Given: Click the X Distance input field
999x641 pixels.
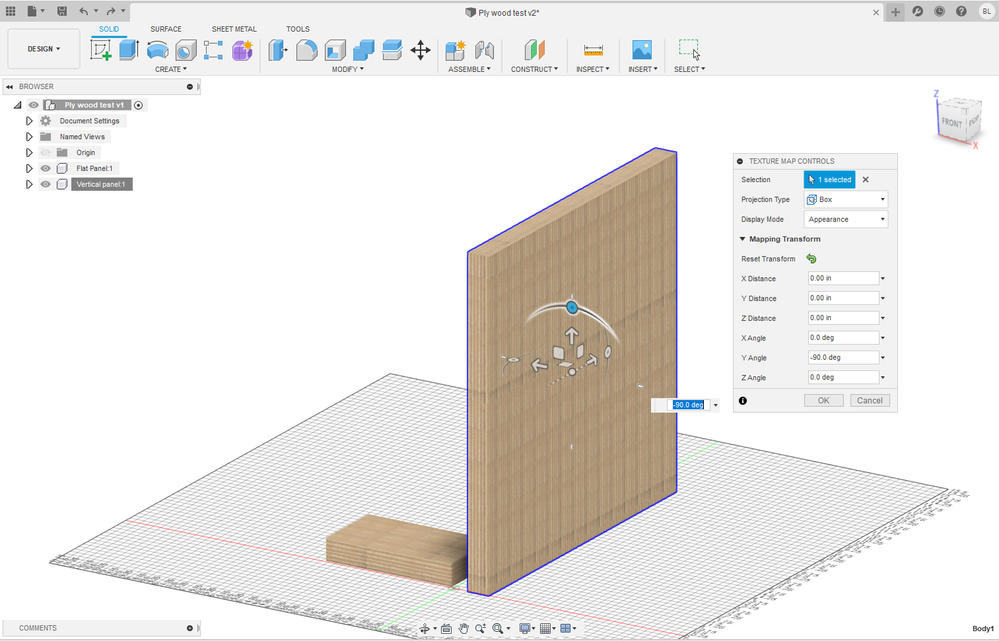Looking at the screenshot, I should (x=844, y=278).
